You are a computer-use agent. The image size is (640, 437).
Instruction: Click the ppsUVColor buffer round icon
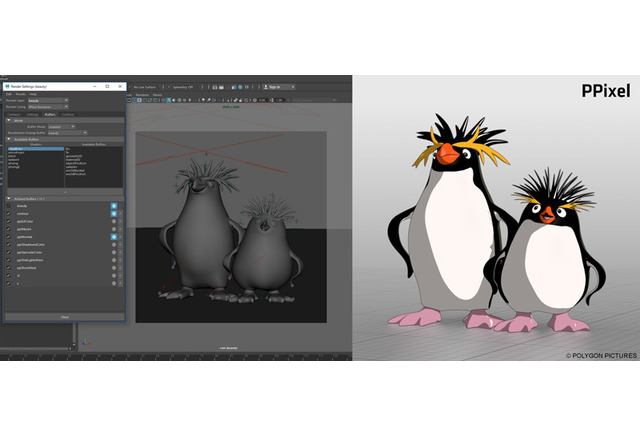tap(114, 222)
